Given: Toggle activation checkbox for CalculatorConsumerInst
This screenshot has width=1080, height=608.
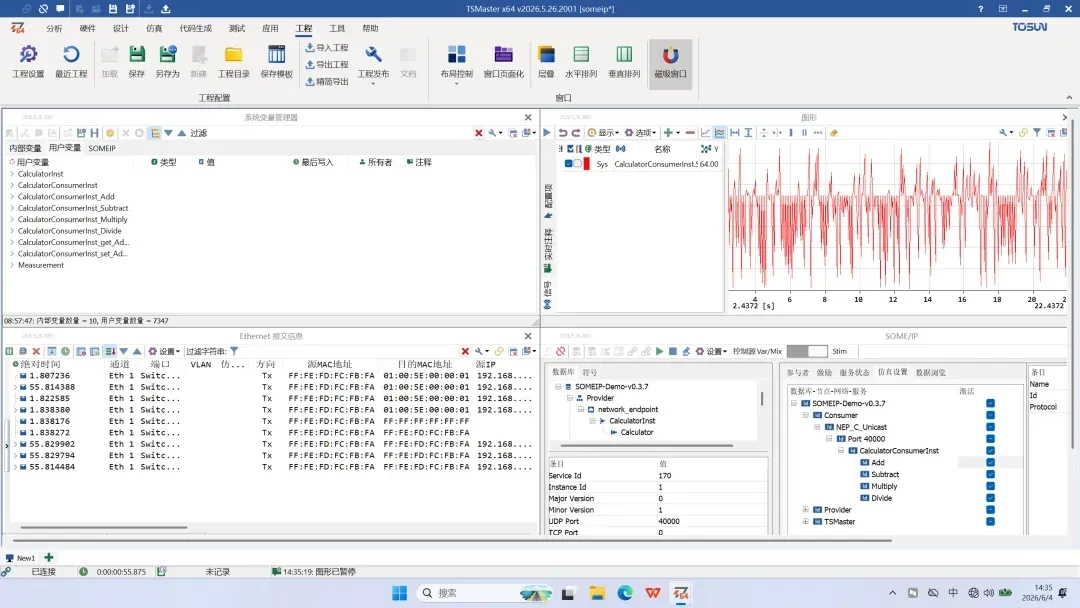Looking at the screenshot, I should pyautogui.click(x=990, y=451).
